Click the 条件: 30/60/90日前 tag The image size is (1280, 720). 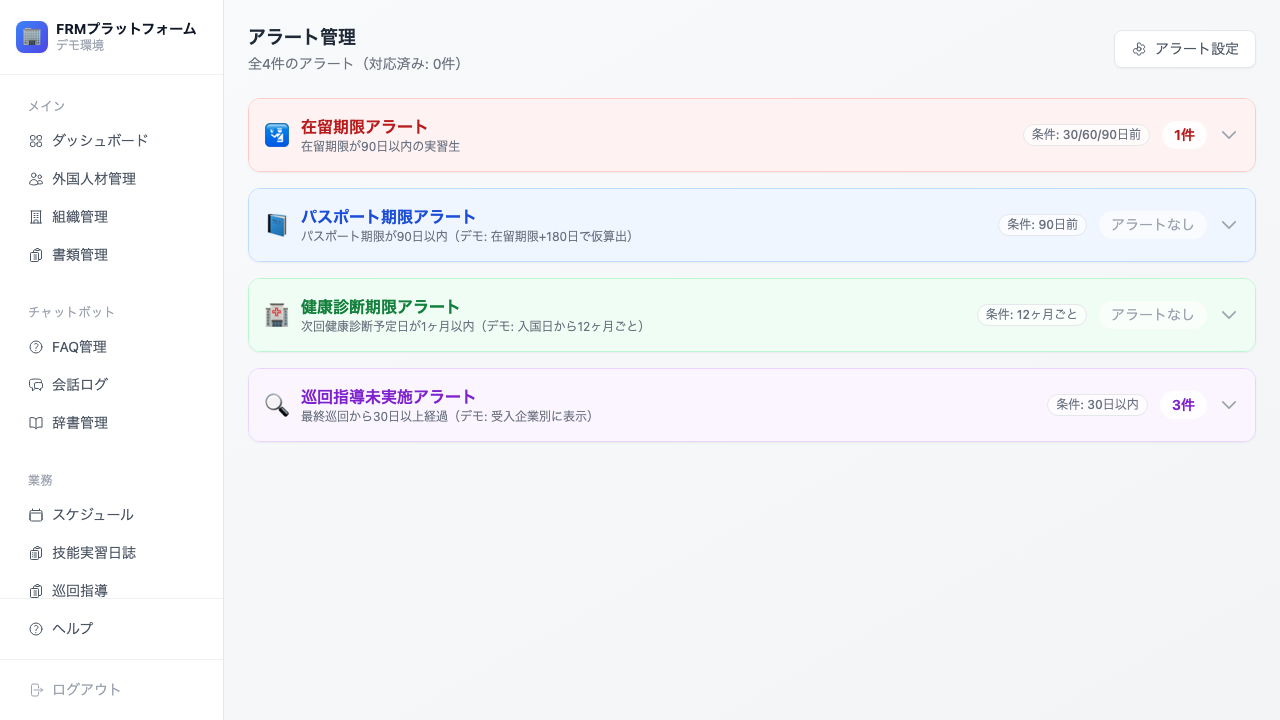(x=1086, y=135)
